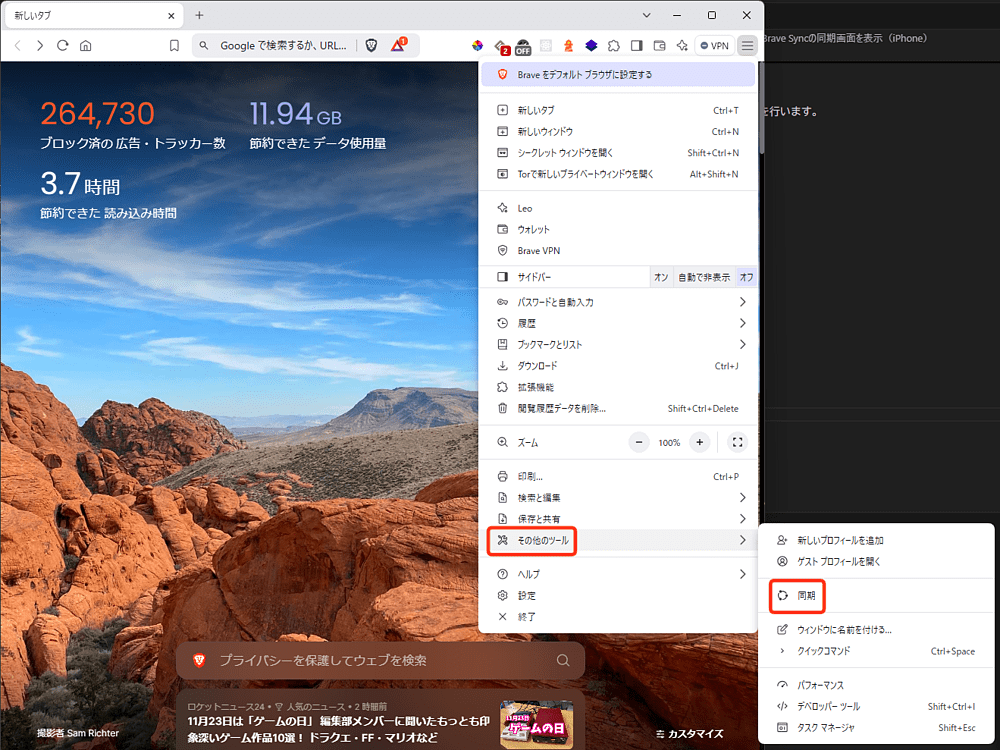Set sidebar to 自動で非表示

tap(704, 277)
